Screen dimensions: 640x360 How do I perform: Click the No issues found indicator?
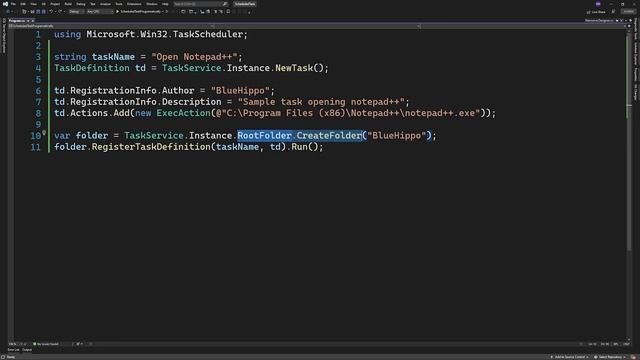[46, 344]
